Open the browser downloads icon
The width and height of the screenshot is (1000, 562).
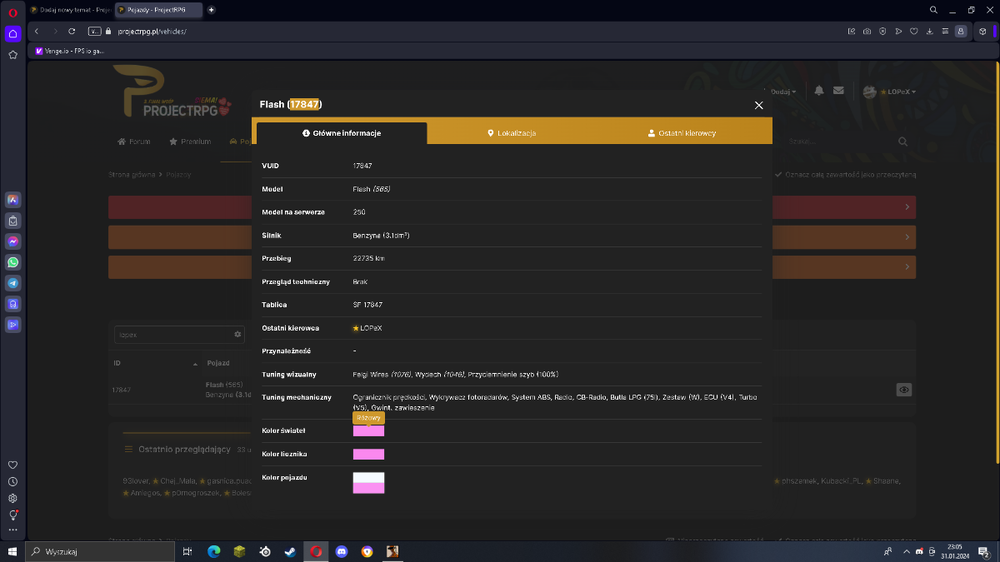click(x=930, y=31)
